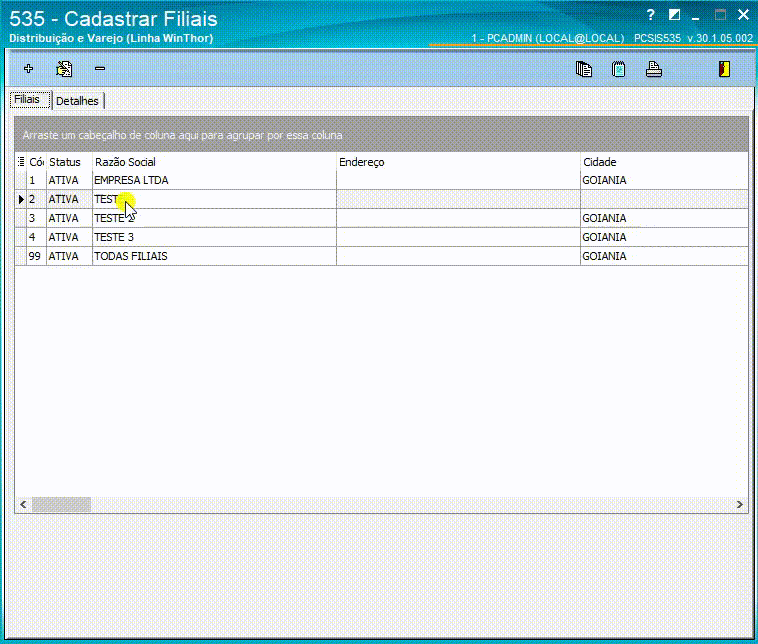The height and width of the screenshot is (644, 758).
Task: Click the horizontal scrollbar right arrow
Action: point(740,504)
